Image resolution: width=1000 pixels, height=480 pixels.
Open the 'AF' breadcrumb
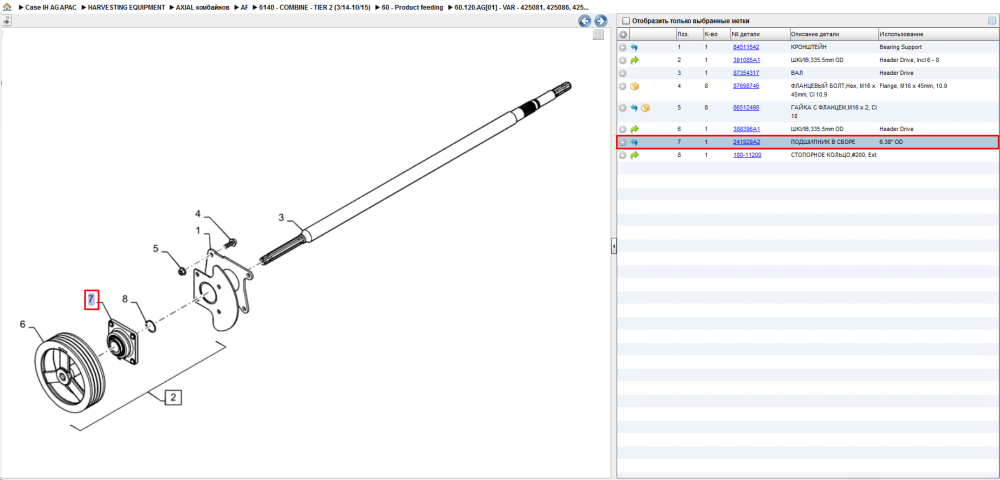pyautogui.click(x=244, y=7)
